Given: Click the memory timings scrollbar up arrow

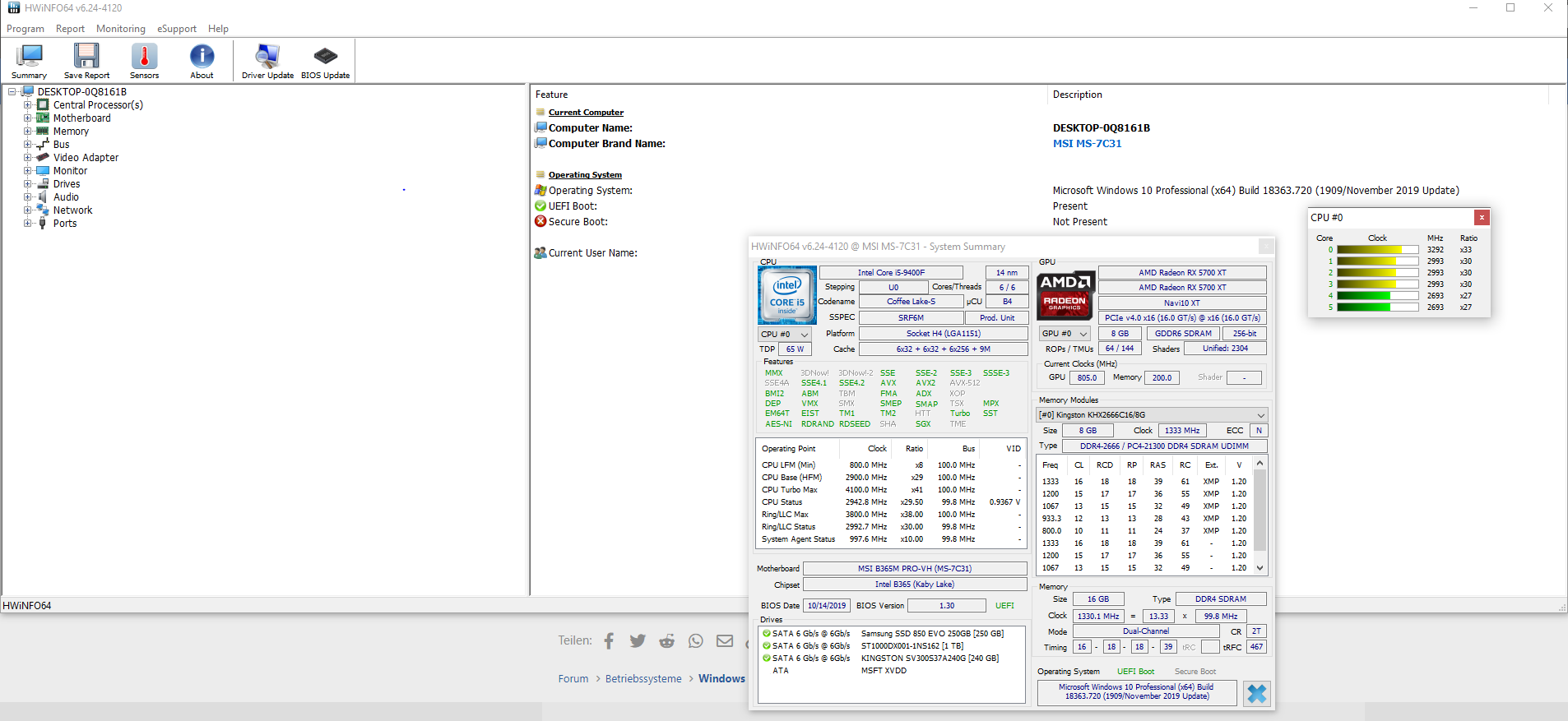Looking at the screenshot, I should [x=1260, y=464].
